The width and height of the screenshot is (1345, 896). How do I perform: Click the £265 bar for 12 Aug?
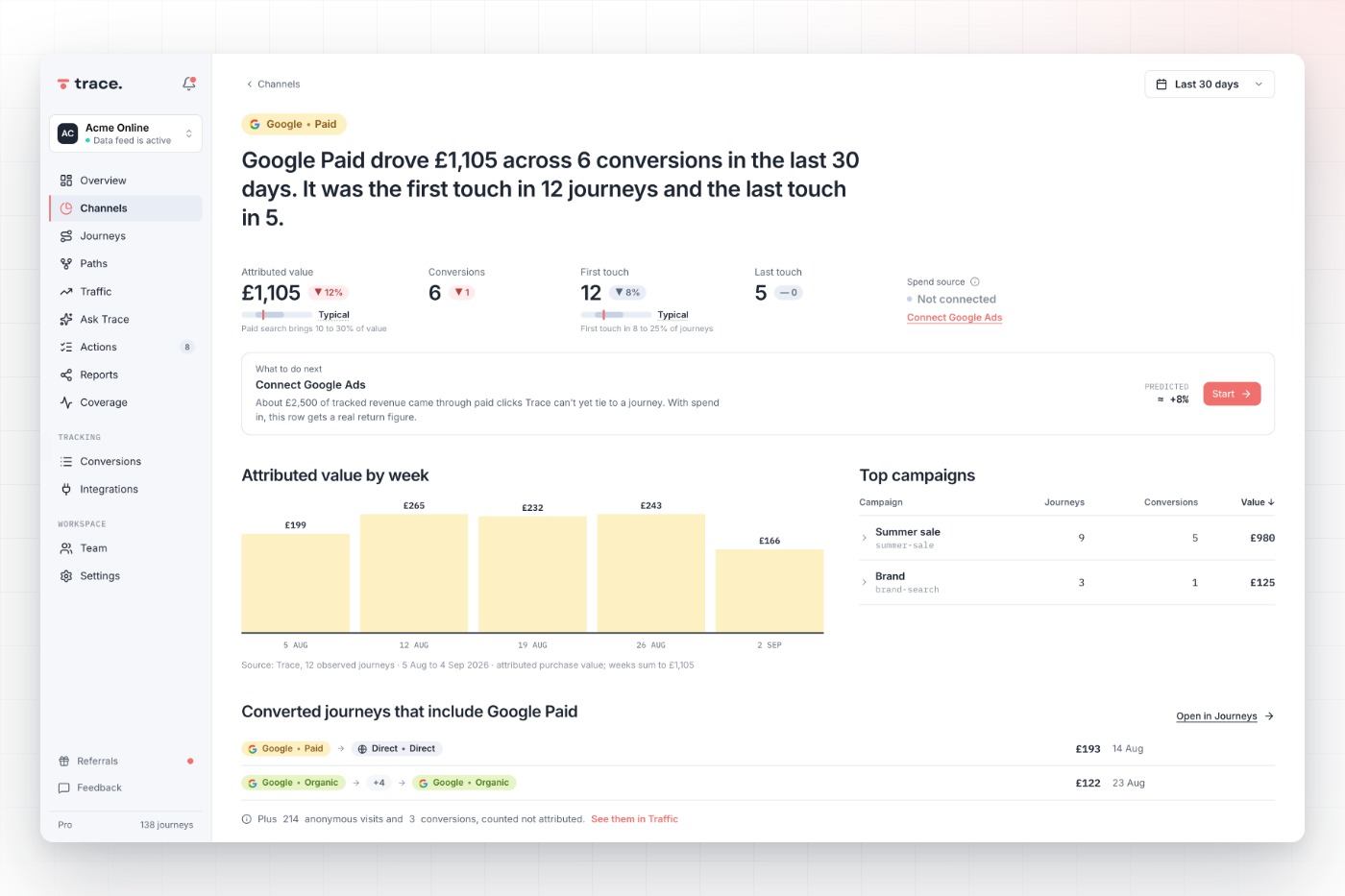414,573
